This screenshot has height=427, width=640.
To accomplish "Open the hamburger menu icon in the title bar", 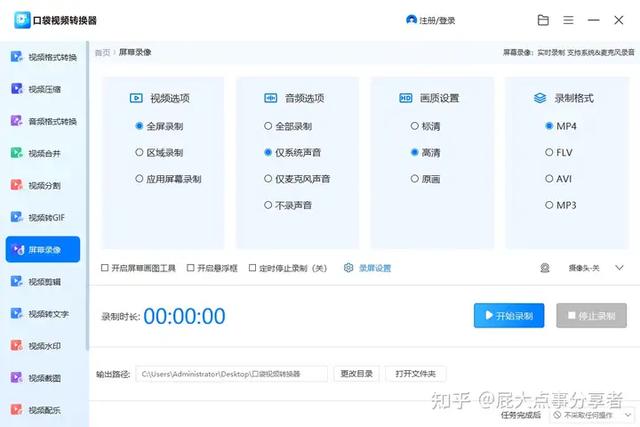I will 568,20.
